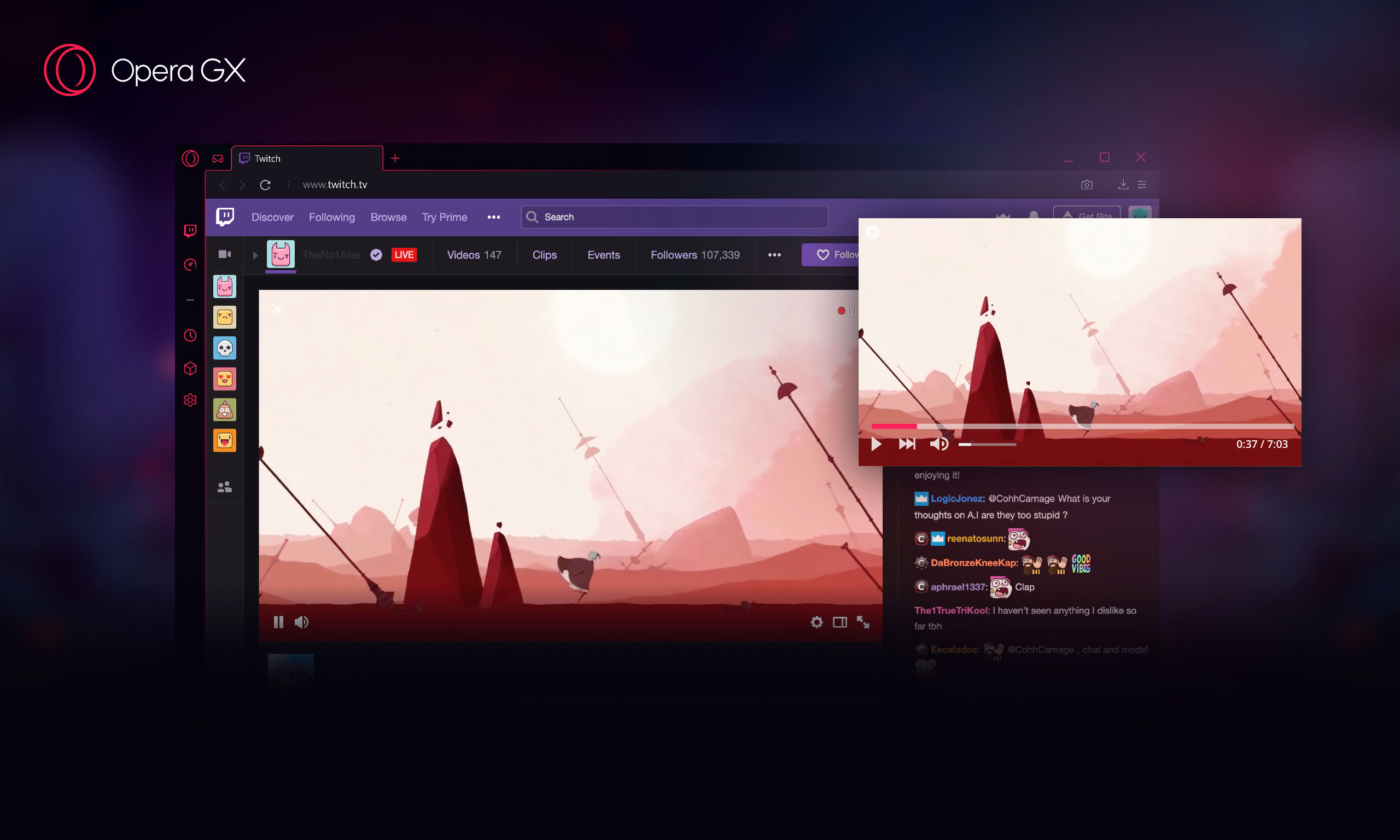
Task: Toggle mute on the main video player
Action: coord(301,623)
